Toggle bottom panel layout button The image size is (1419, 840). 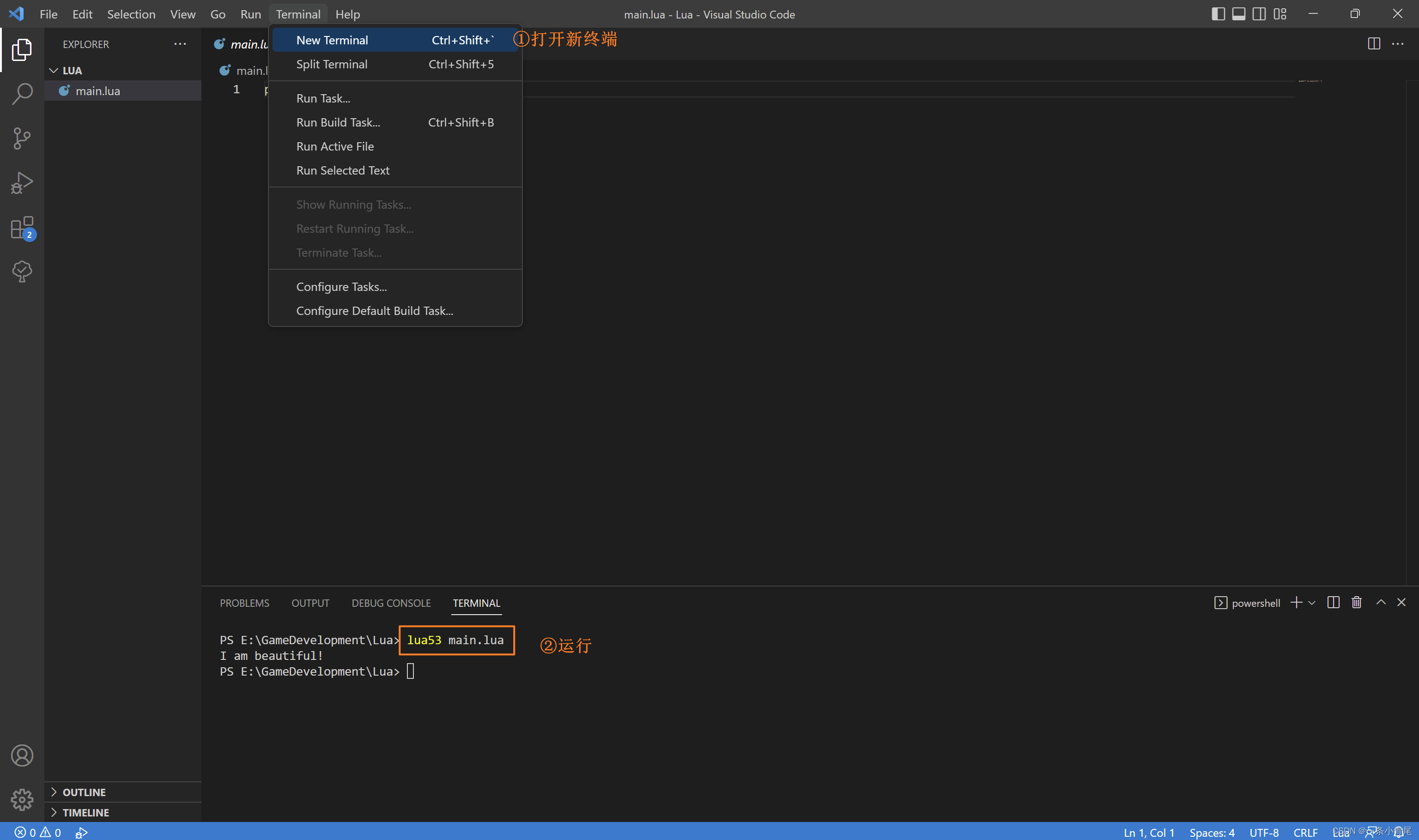point(1238,14)
